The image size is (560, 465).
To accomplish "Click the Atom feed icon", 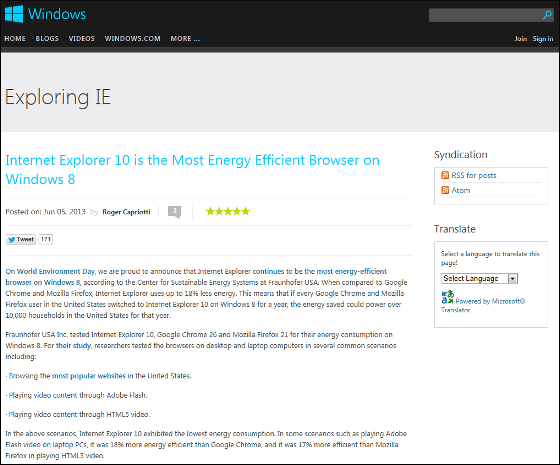I will (x=445, y=190).
